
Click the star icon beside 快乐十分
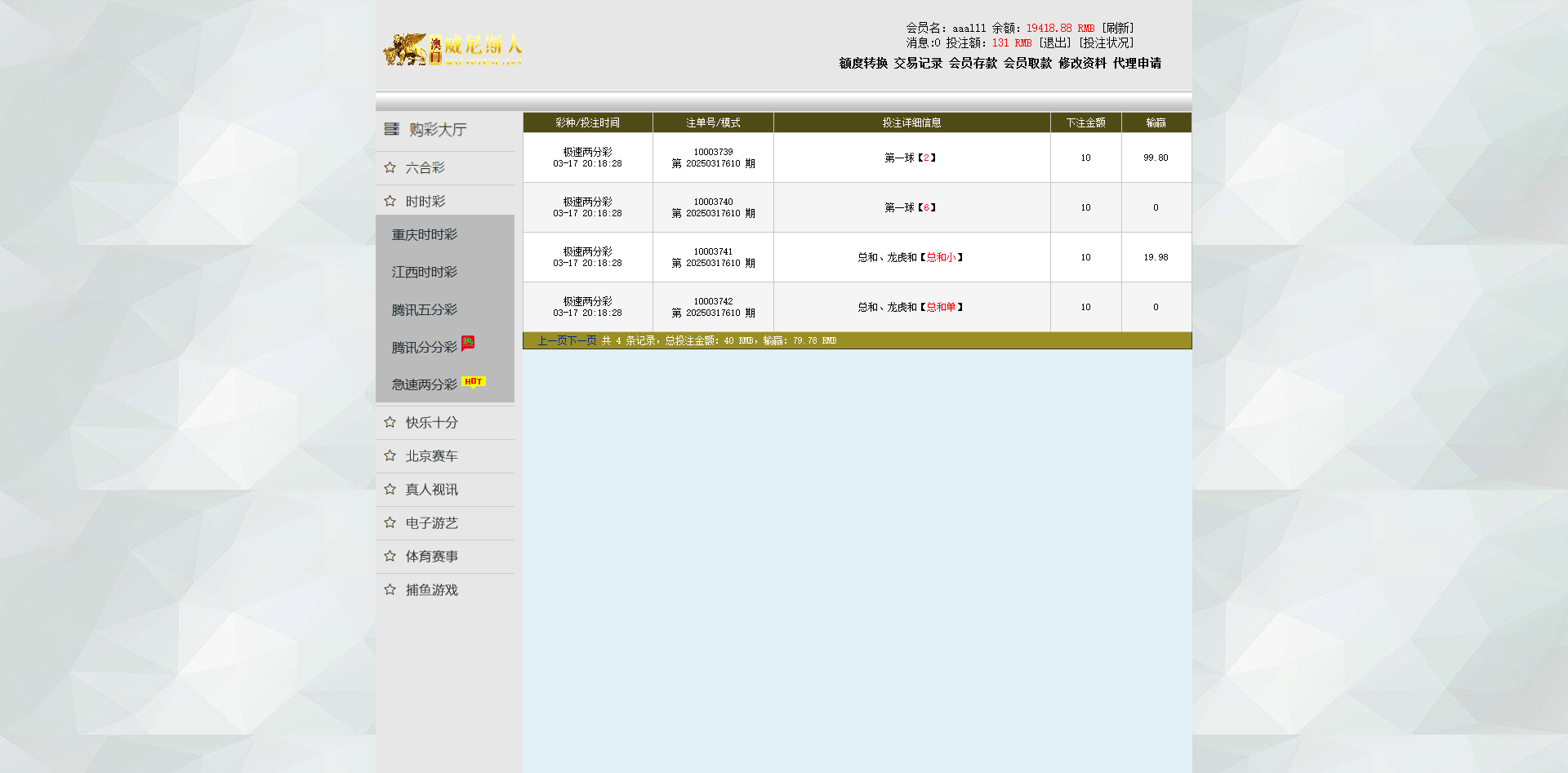click(390, 423)
